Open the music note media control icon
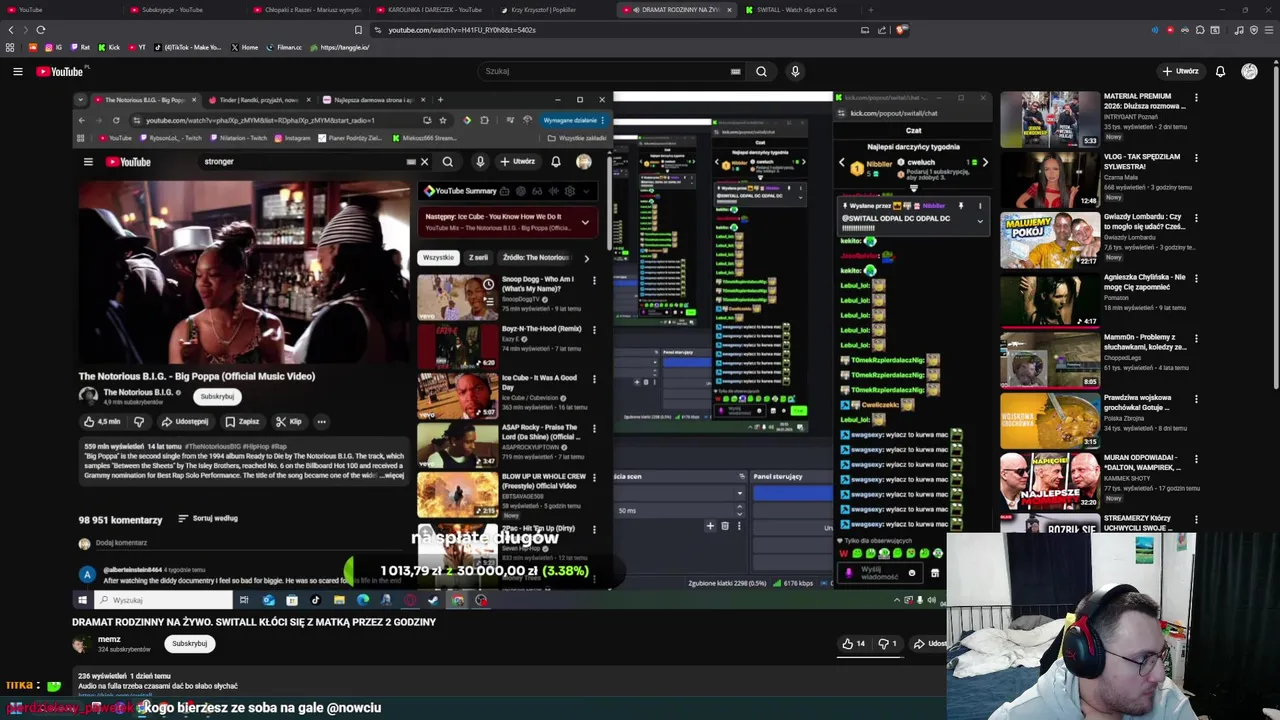1280x720 pixels. point(1239,30)
